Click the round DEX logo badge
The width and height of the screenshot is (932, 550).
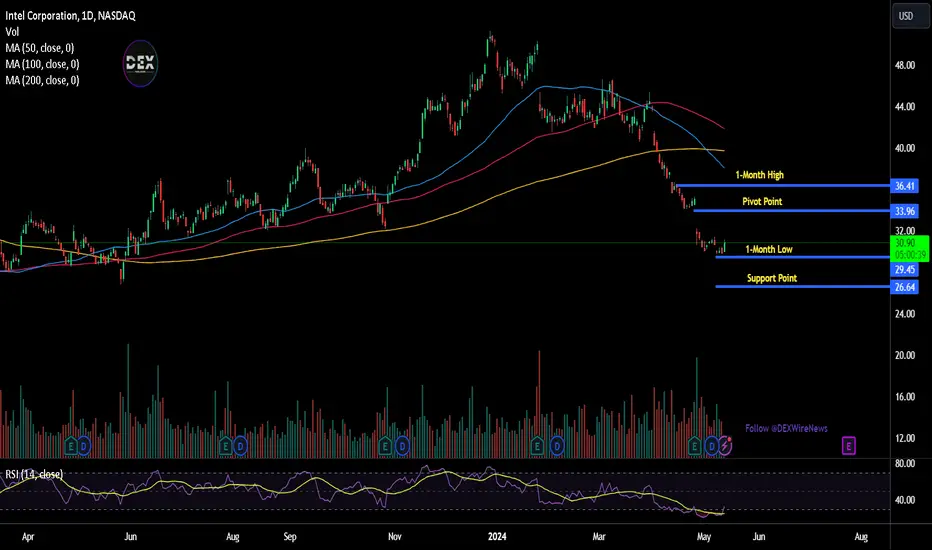point(140,63)
